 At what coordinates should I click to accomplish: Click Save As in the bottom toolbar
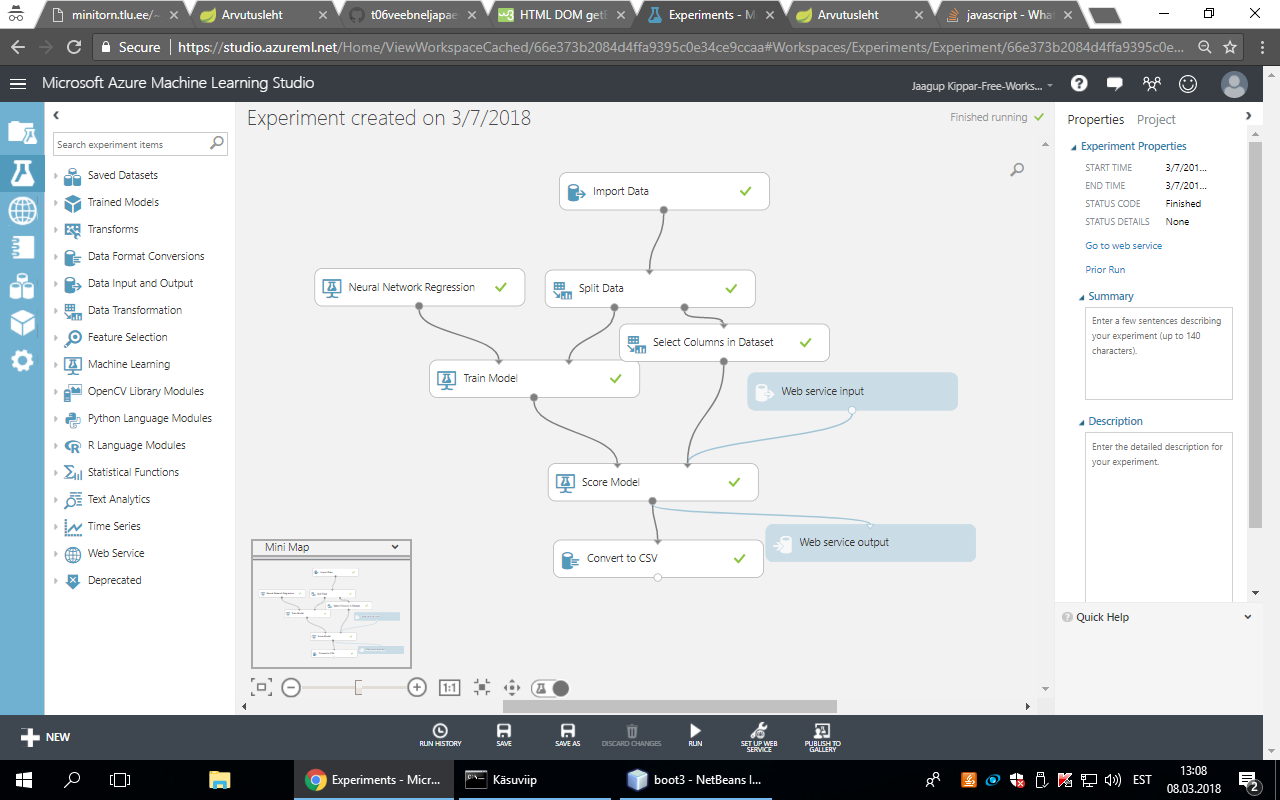point(567,736)
